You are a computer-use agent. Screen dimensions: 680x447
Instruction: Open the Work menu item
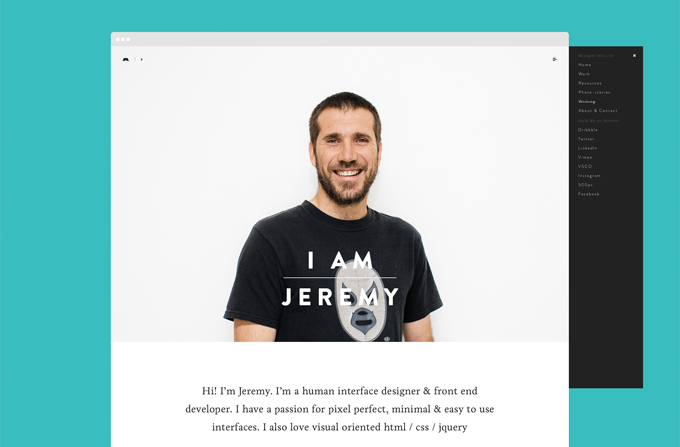coord(584,74)
